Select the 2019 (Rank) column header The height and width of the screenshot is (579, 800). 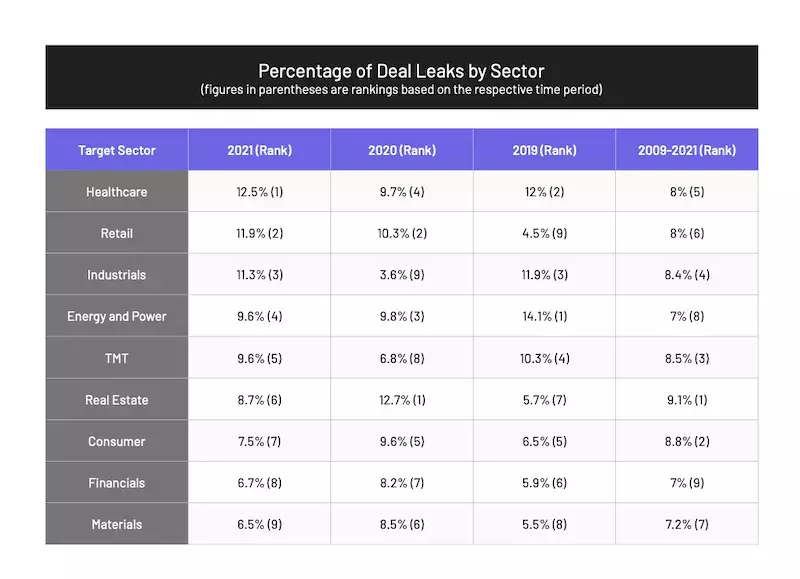click(544, 150)
